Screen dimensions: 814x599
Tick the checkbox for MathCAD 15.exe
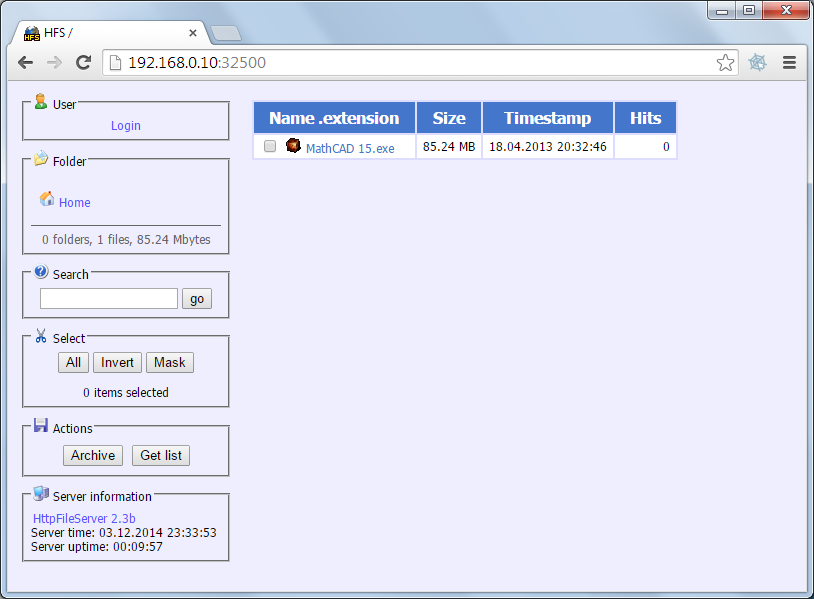(x=270, y=146)
